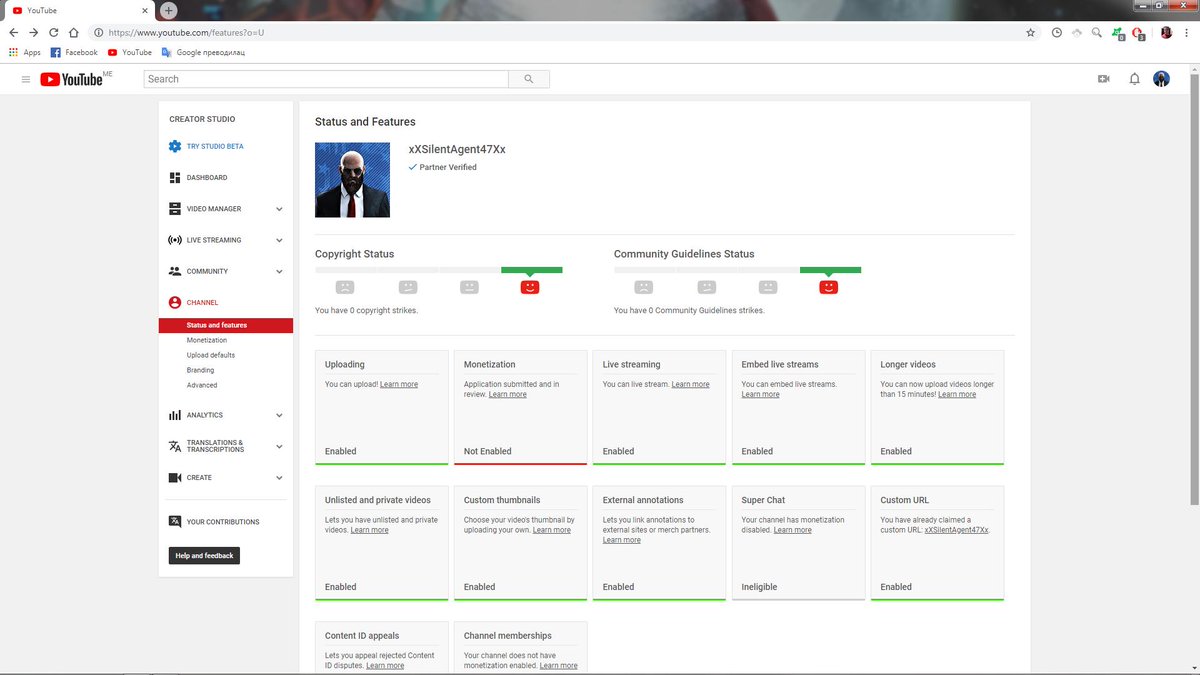Click the Dashboard icon in sidebar
Screen dimensions: 1200x675
point(175,177)
